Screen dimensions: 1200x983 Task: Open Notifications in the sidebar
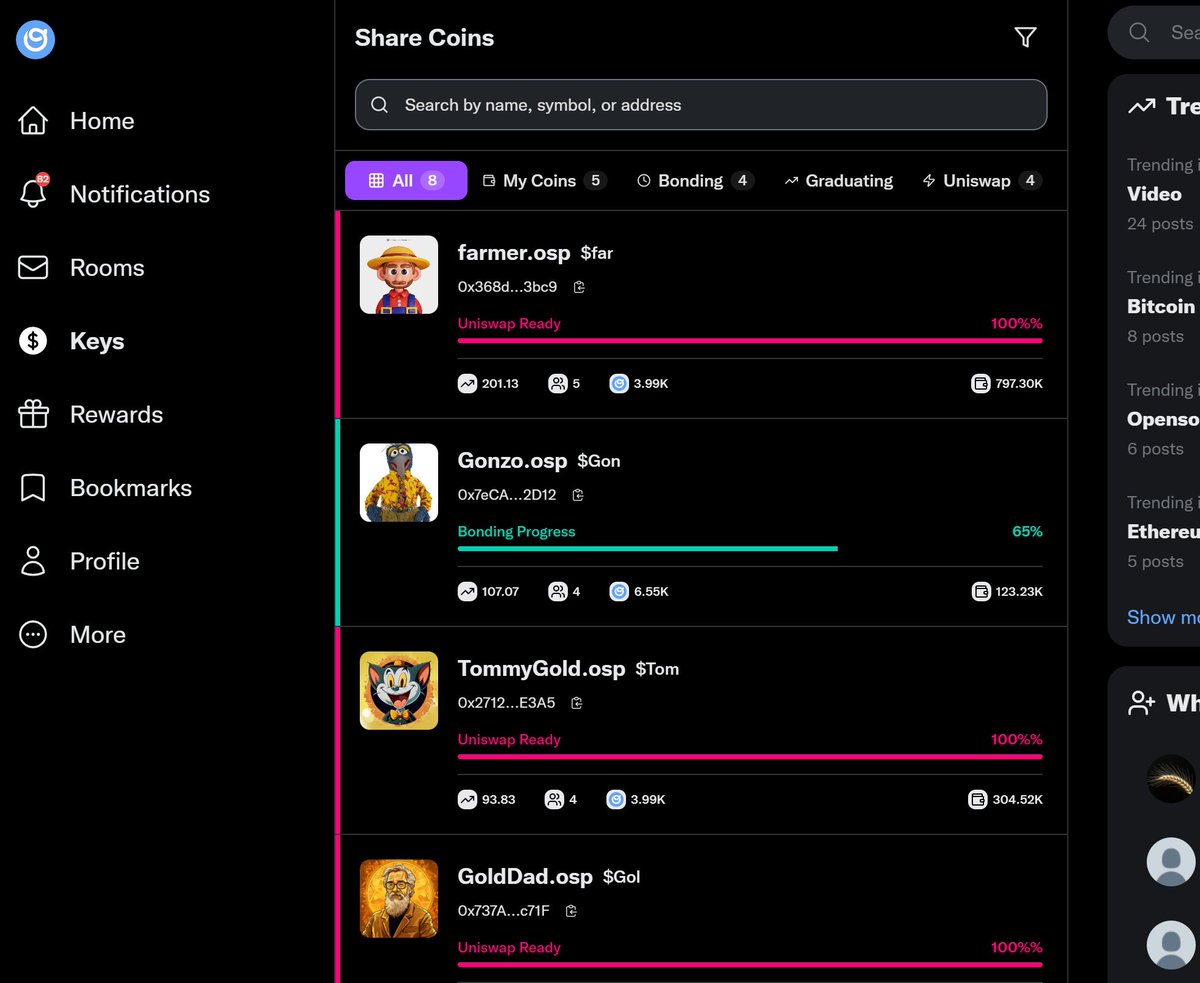pos(114,194)
